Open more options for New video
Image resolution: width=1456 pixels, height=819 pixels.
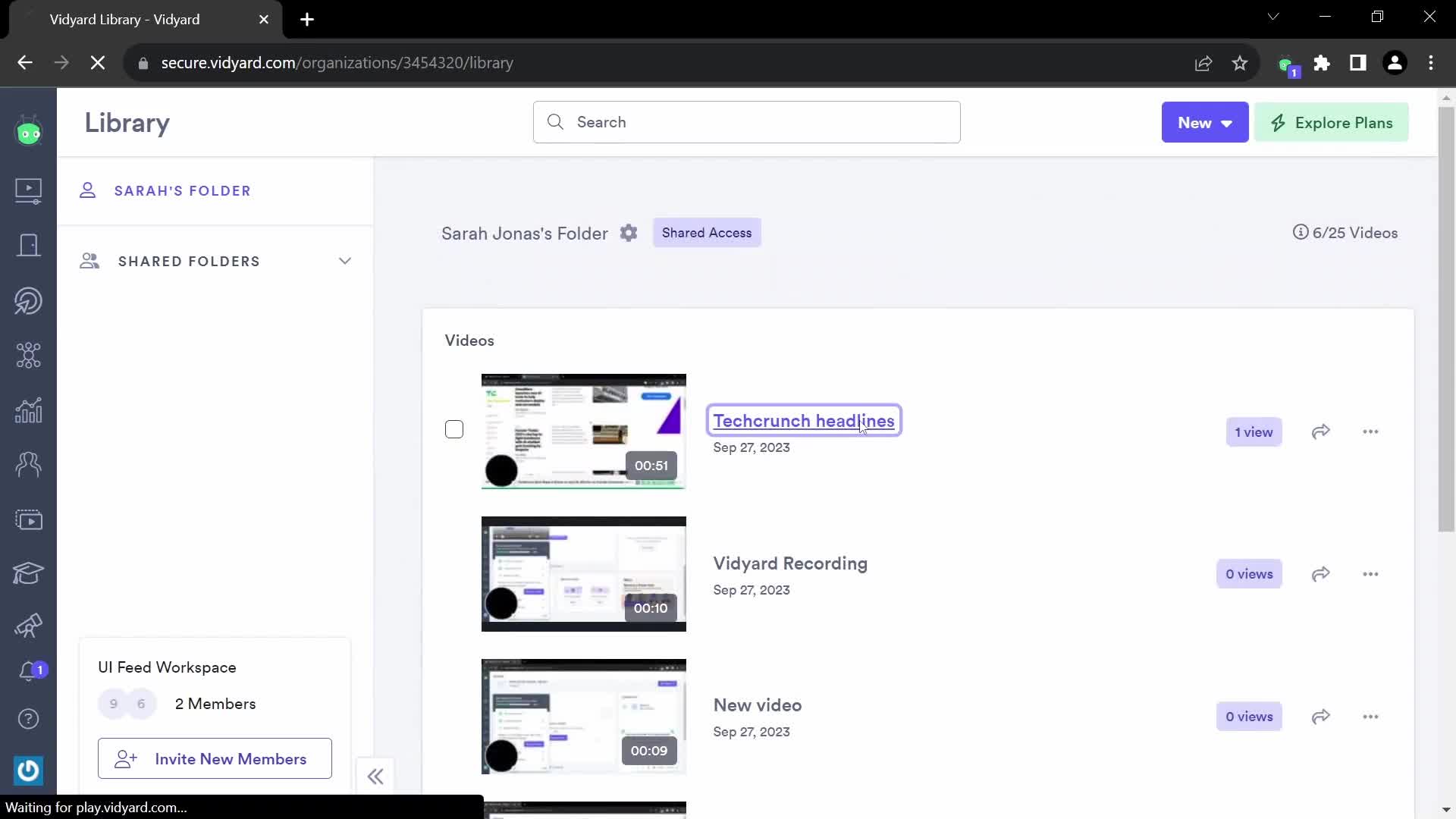coord(1370,717)
